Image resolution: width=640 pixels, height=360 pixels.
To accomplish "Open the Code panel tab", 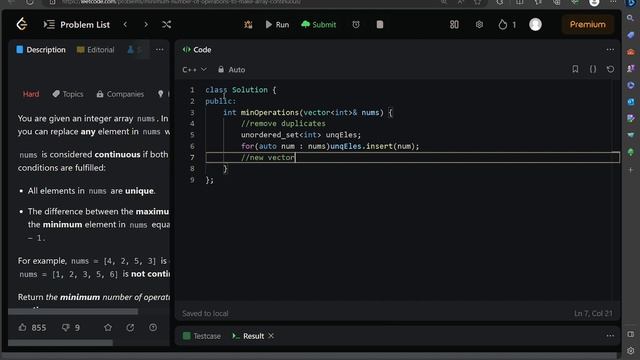I will (197, 50).
